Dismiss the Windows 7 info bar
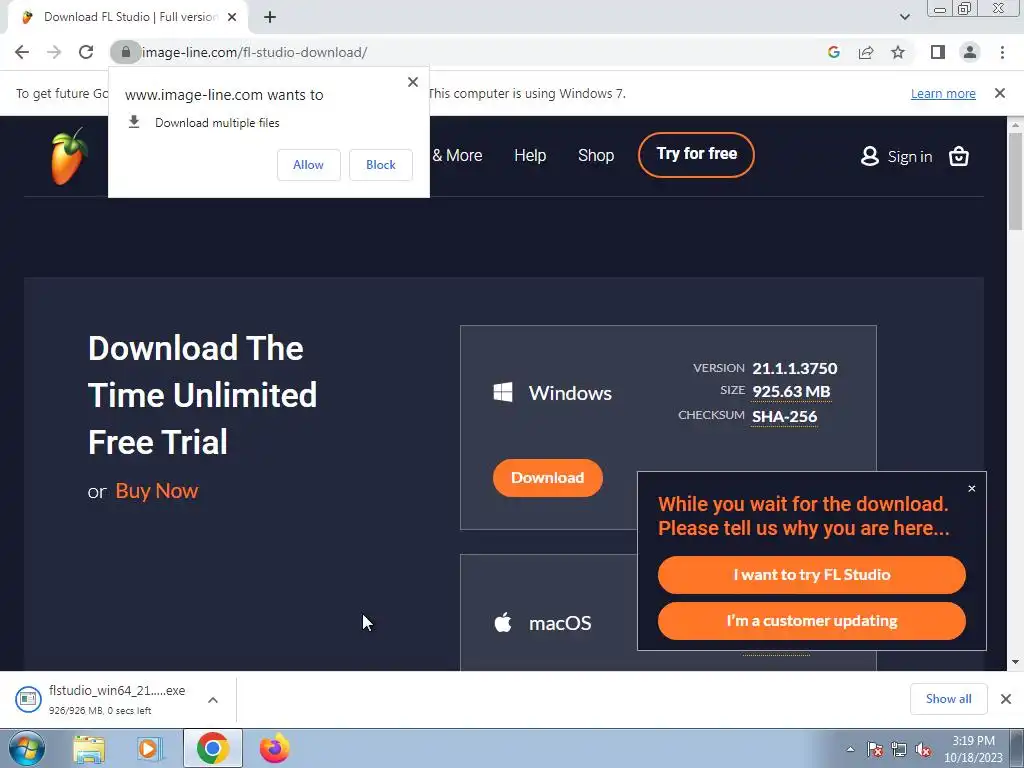Screen dimensions: 1024x768 point(1000,93)
